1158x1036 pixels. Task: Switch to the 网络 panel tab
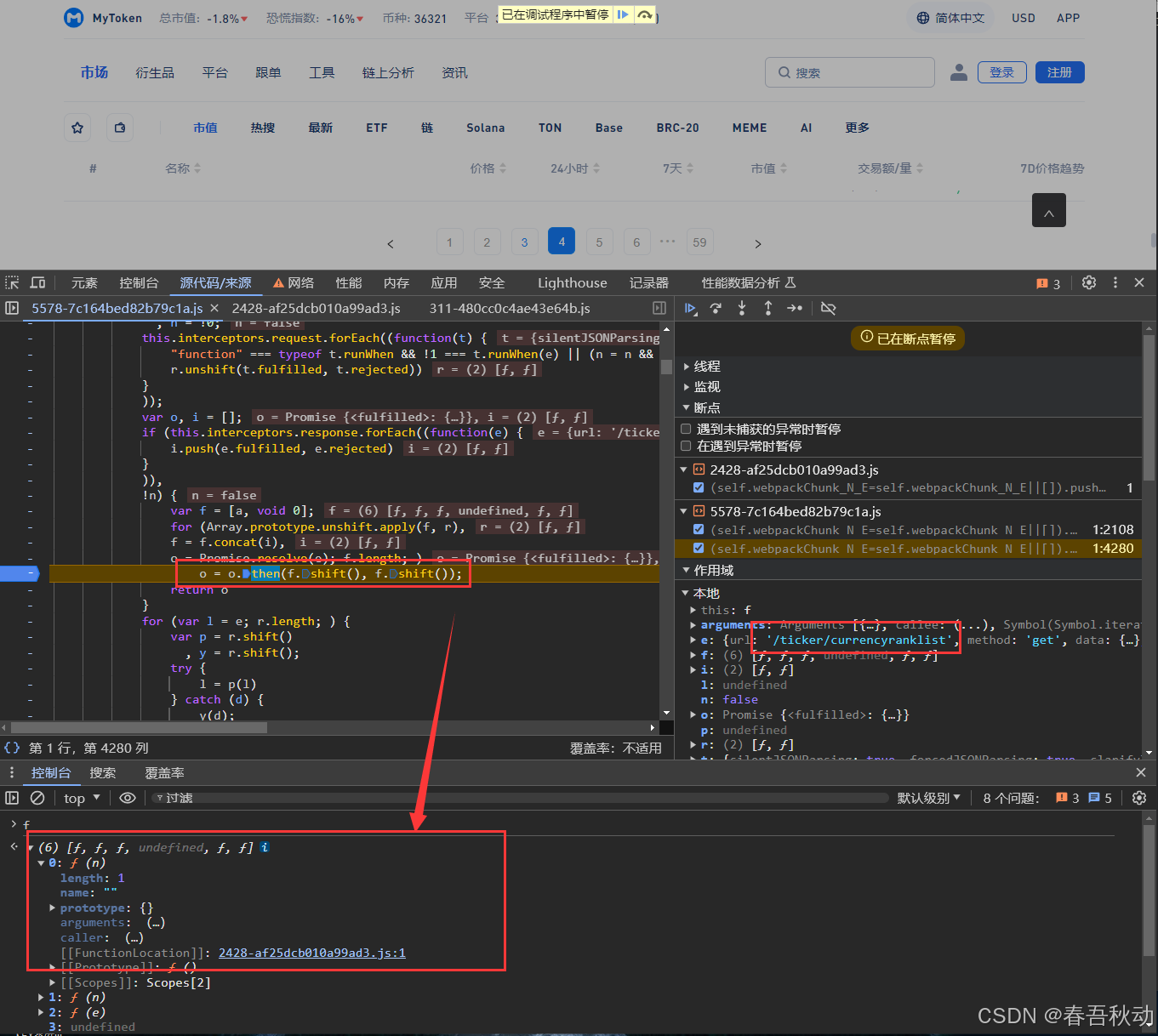tap(293, 282)
